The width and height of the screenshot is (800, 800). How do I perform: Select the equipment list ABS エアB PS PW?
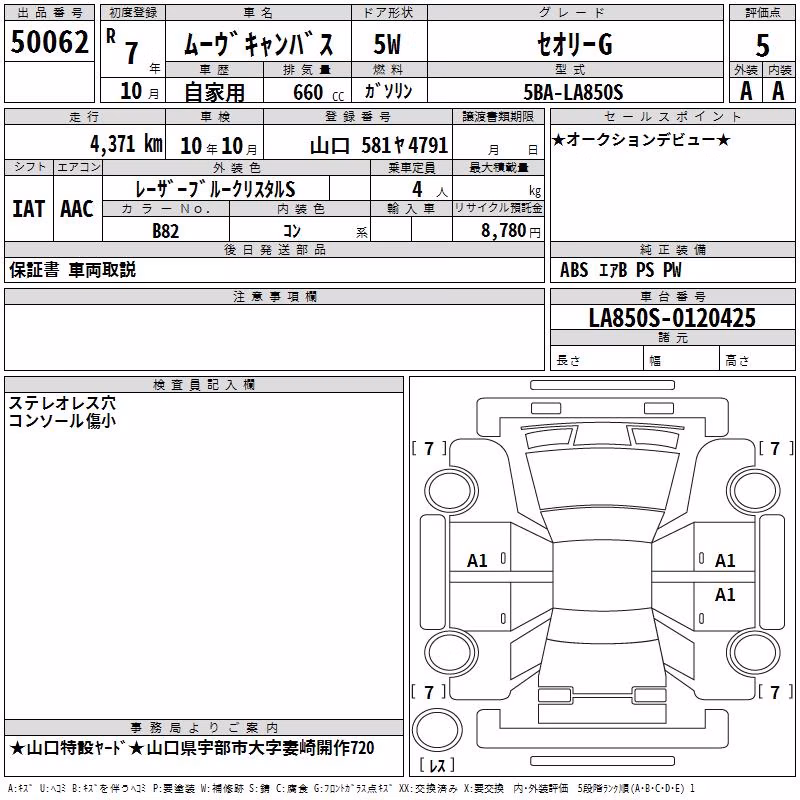pos(620,270)
